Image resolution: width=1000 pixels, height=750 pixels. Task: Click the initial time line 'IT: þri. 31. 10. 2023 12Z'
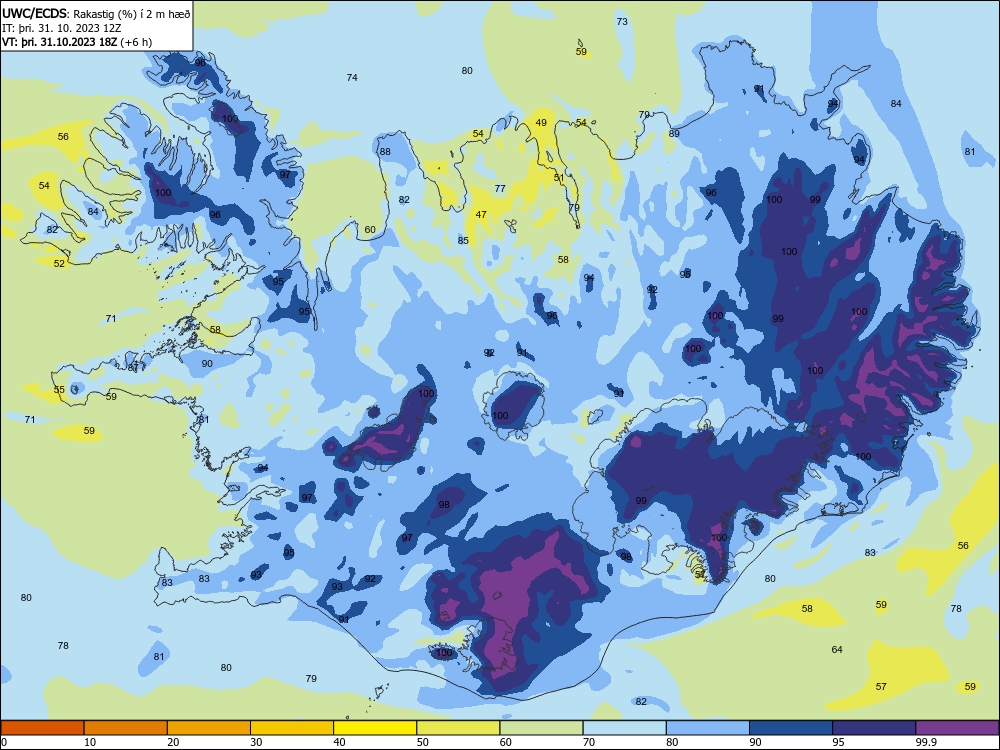(x=62, y=28)
